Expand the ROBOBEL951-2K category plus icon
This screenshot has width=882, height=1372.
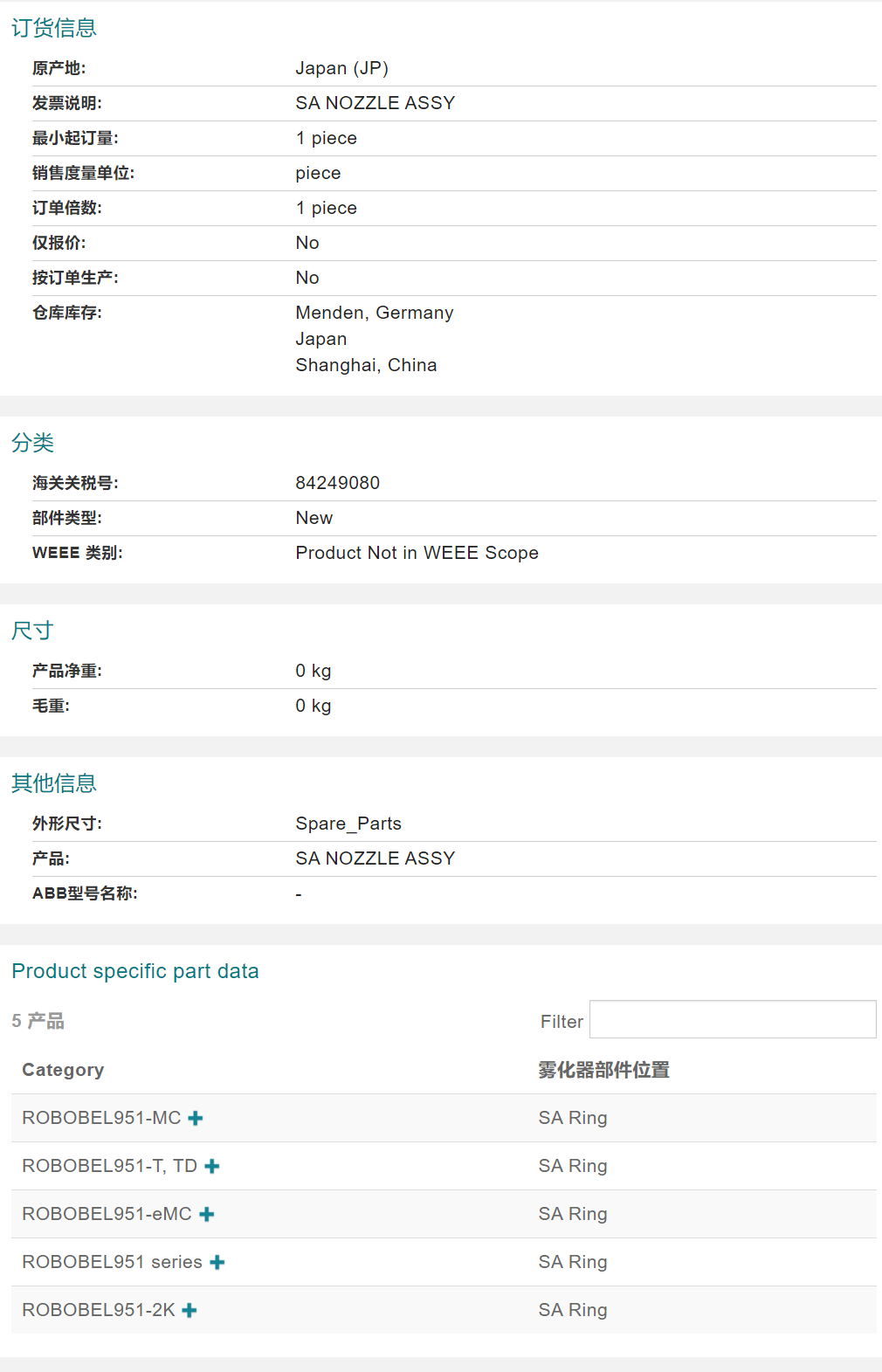coord(189,1310)
